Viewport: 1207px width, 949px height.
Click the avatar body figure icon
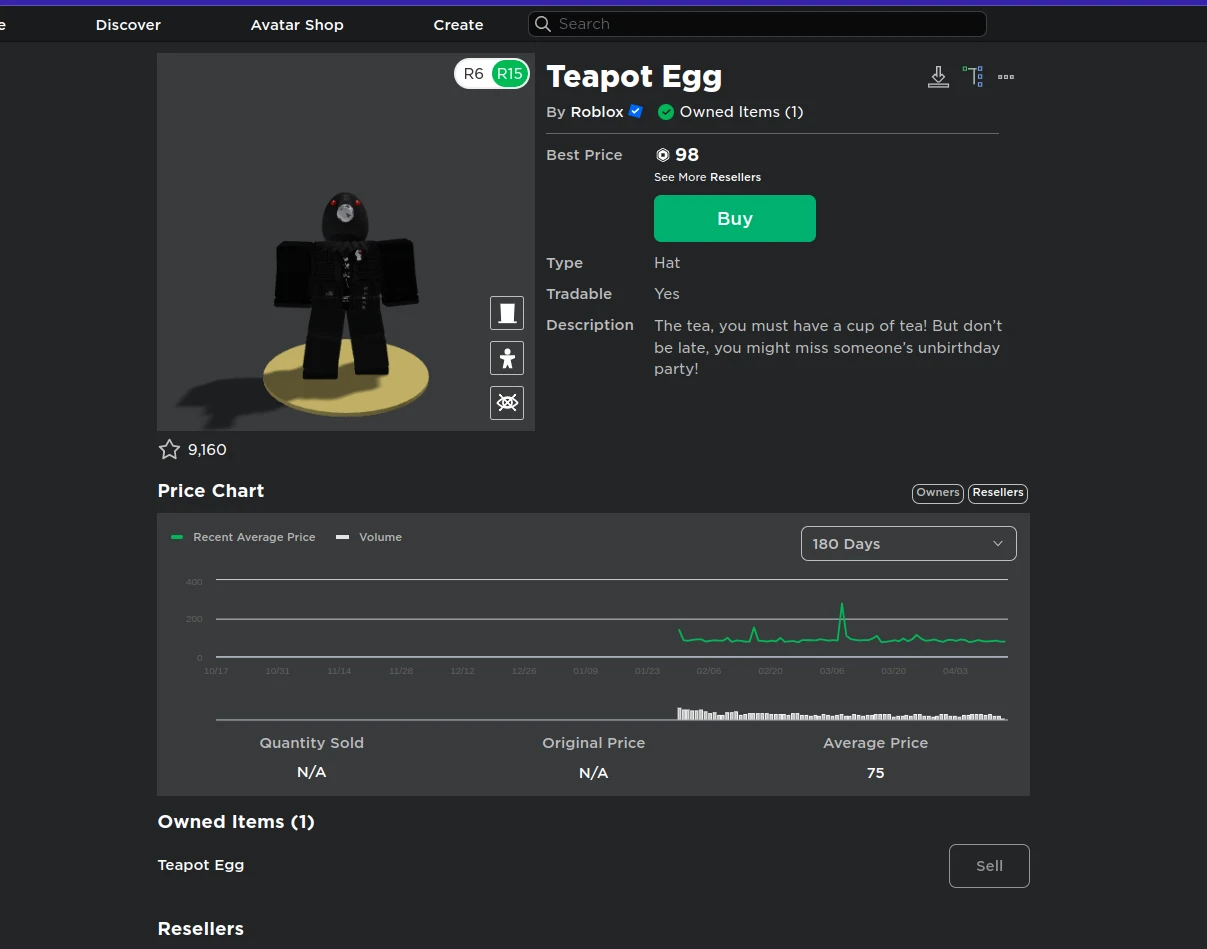(x=507, y=358)
